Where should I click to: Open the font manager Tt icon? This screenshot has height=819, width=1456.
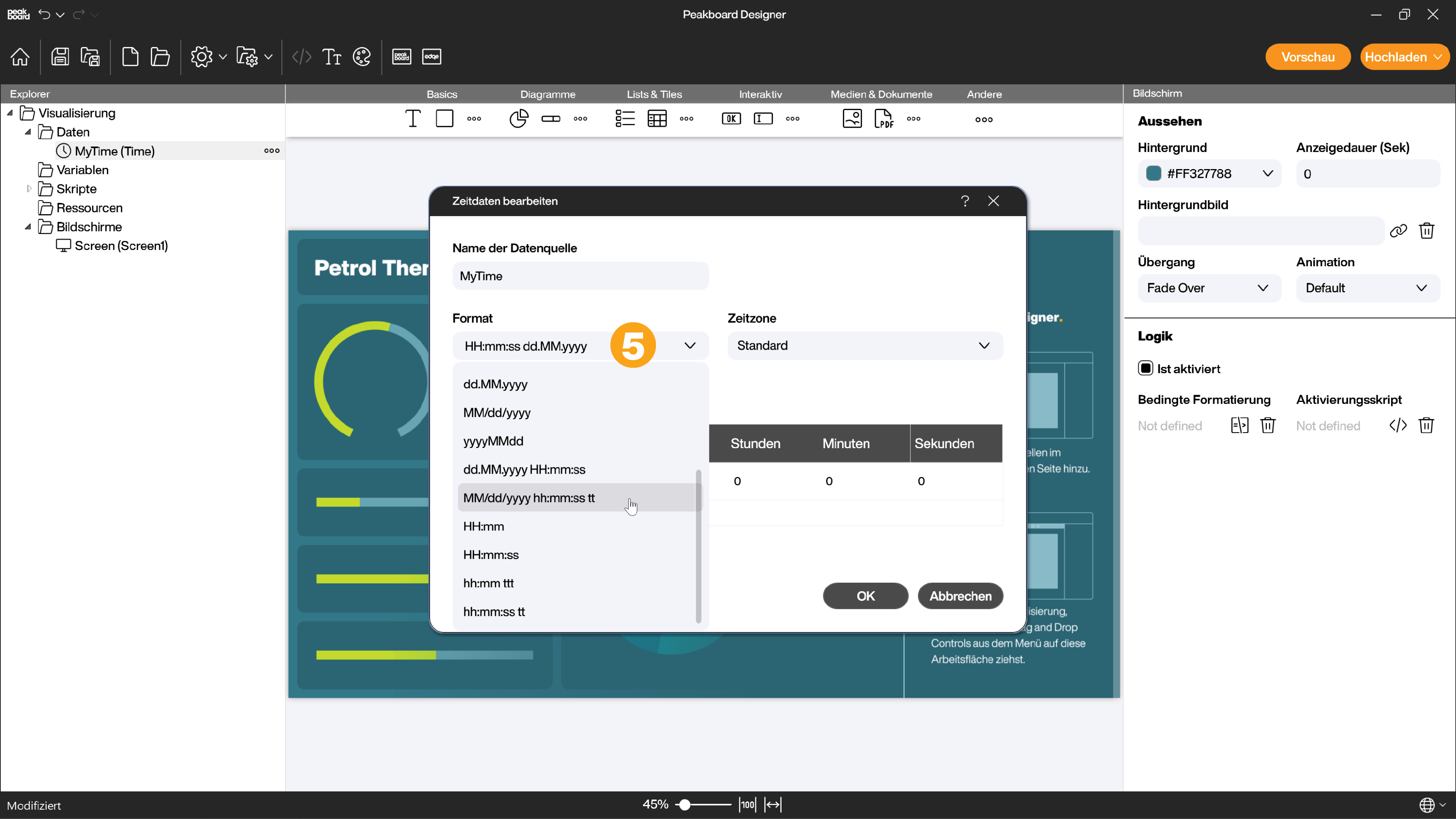[332, 57]
